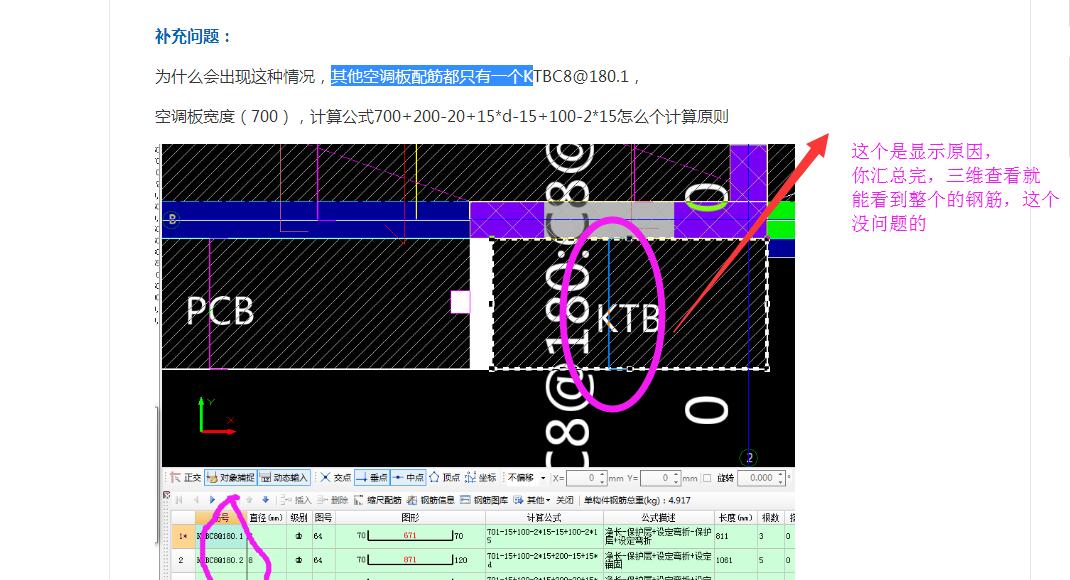Viewport: 1070px width, 580px height.
Task: Click the PCB slab label
Action: pyautogui.click(x=220, y=311)
